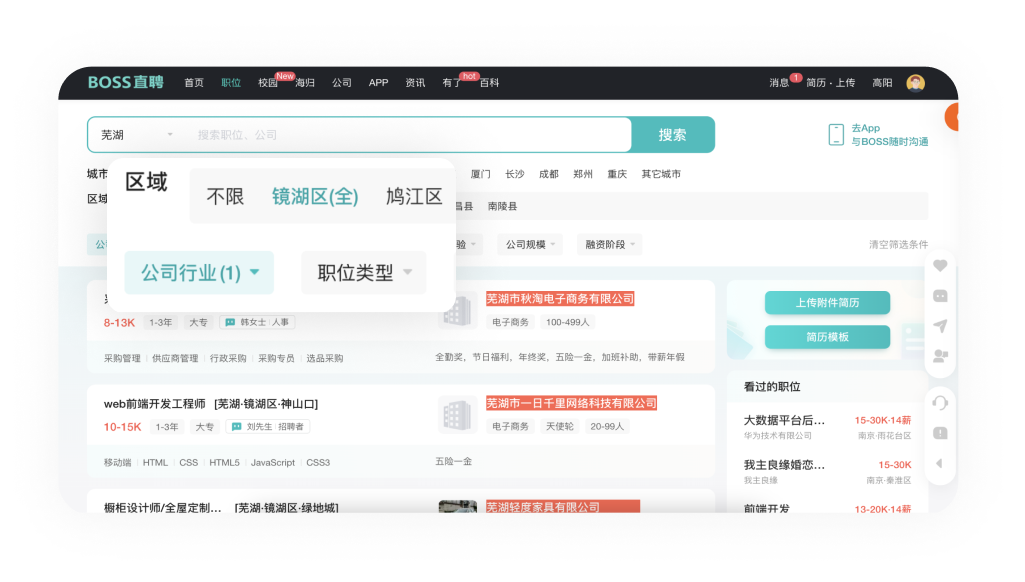Open the headset customer service icon
Screen dimensions: 1025x582
pyautogui.click(x=940, y=403)
